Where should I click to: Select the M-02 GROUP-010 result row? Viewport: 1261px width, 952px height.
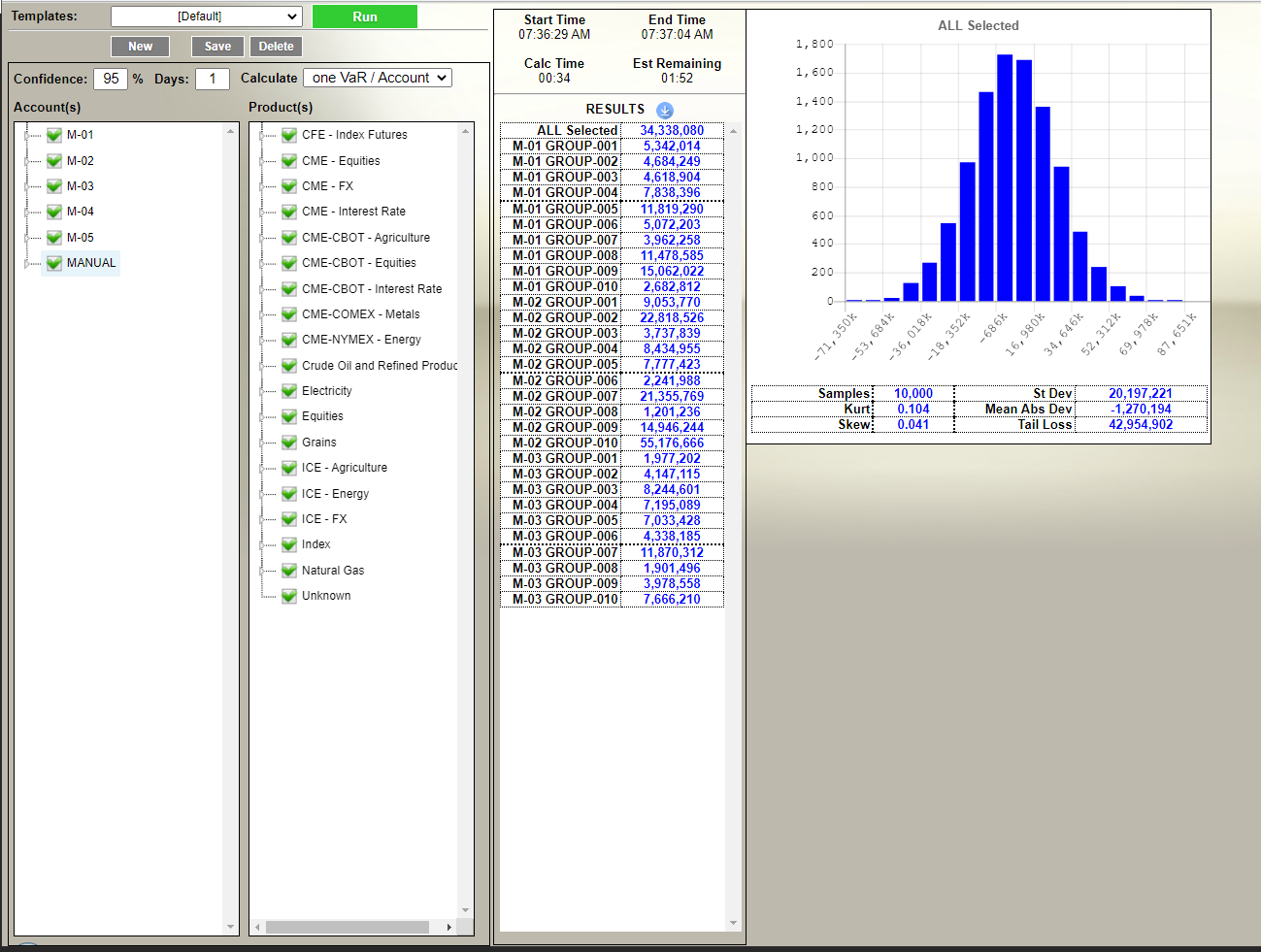point(612,443)
